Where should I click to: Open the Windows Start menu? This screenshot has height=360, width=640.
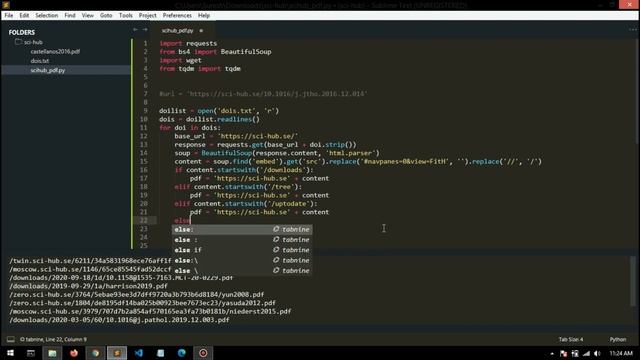pyautogui.click(x=10, y=353)
